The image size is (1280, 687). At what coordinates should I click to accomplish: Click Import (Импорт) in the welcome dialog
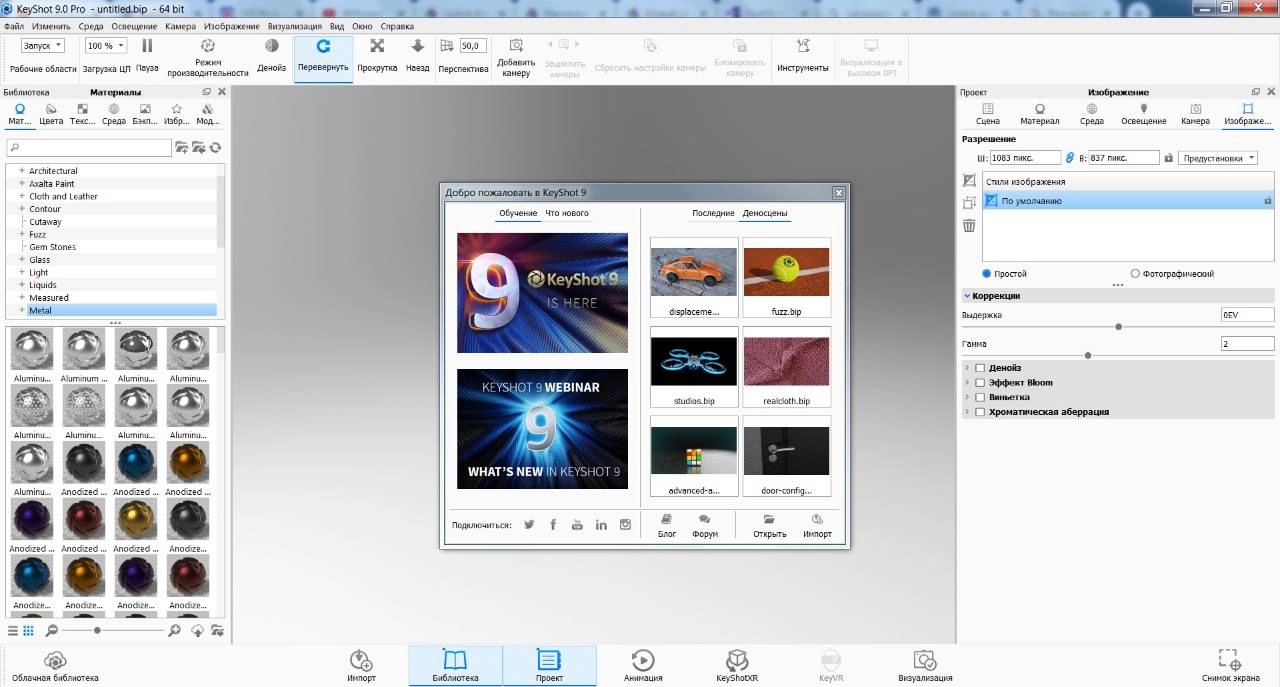817,526
